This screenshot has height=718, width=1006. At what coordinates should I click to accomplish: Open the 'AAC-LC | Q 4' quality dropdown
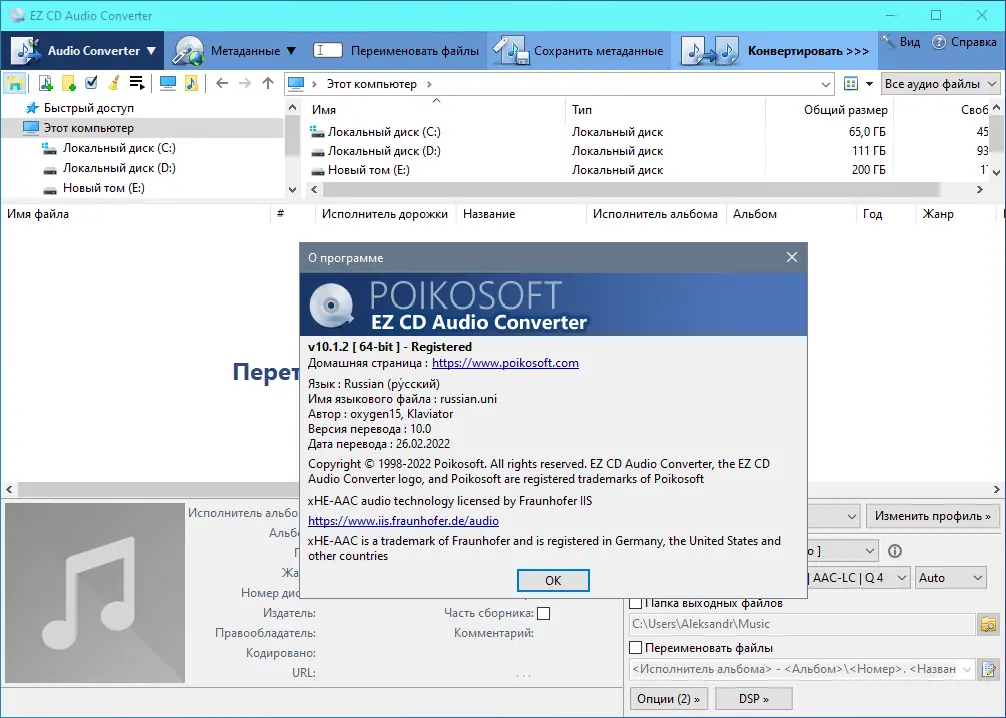858,578
